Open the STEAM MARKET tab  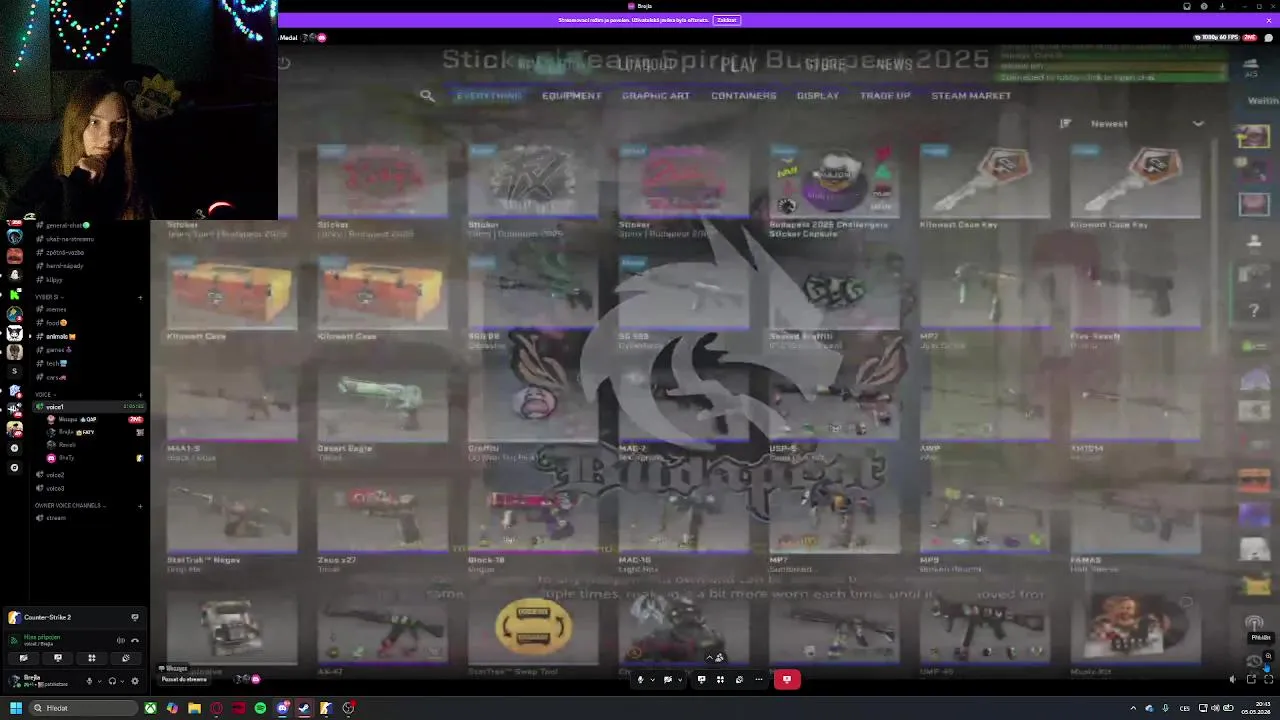tap(971, 96)
